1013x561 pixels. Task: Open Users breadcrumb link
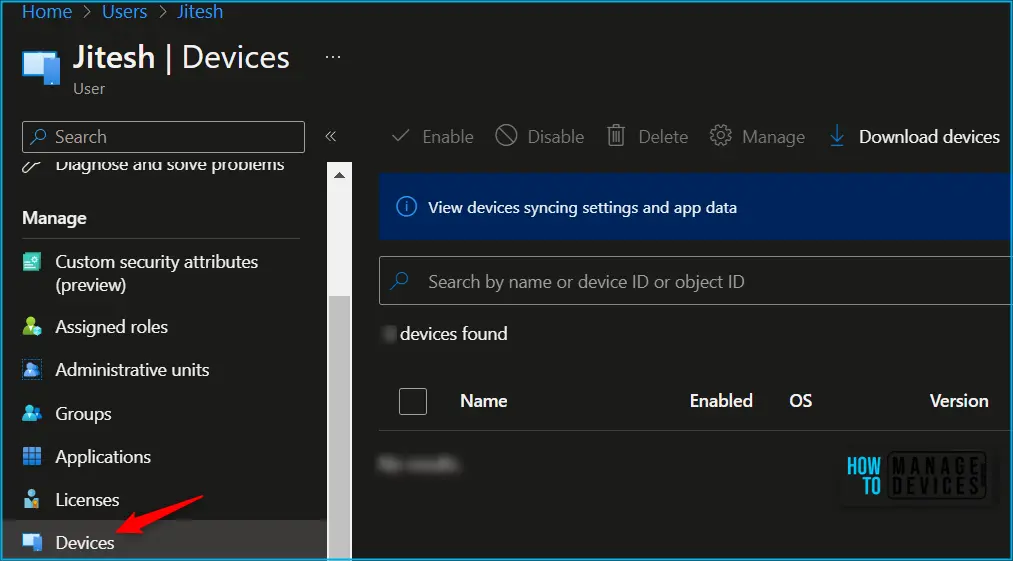(x=125, y=12)
